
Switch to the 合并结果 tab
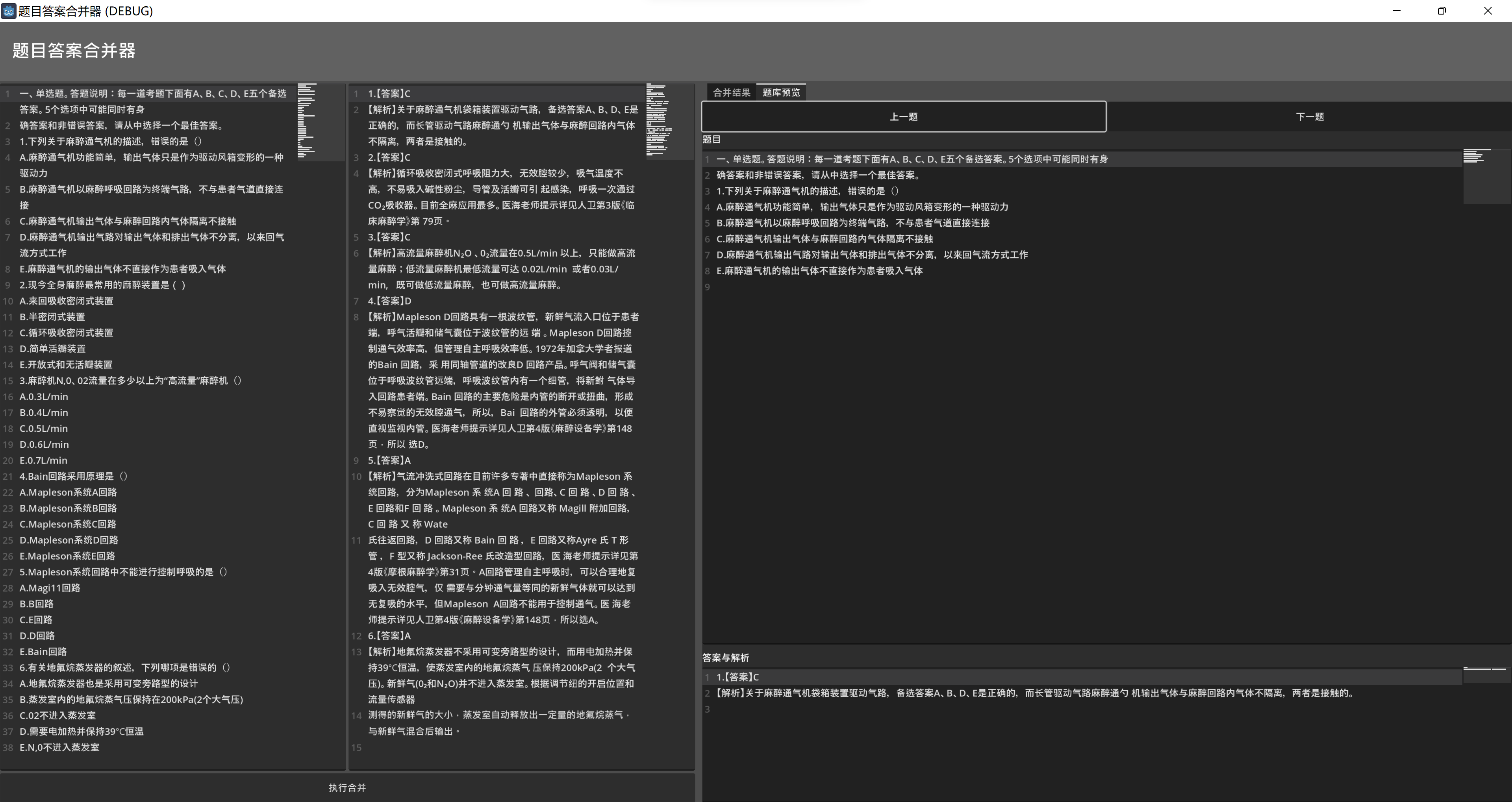click(731, 93)
